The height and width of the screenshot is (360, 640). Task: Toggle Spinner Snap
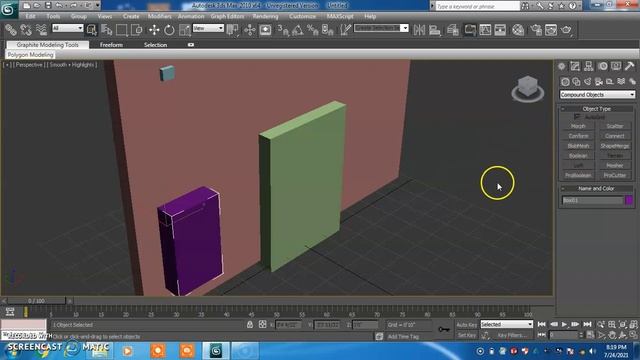point(328,30)
